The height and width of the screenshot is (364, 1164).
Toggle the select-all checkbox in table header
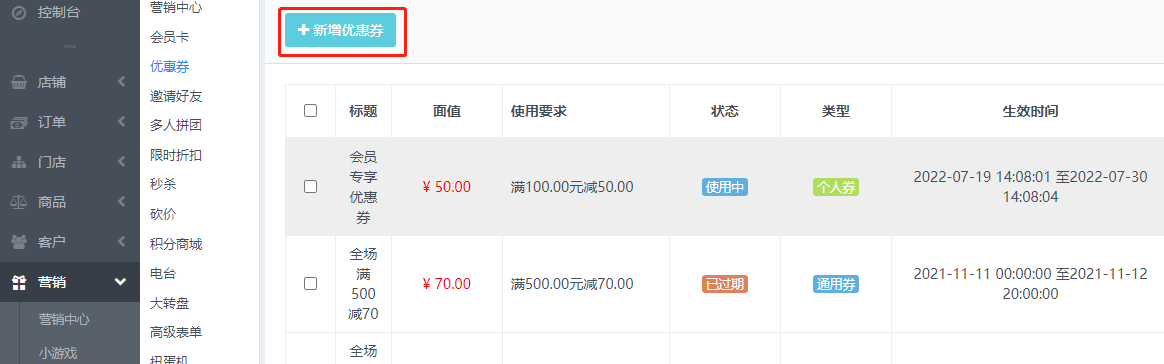pos(310,111)
